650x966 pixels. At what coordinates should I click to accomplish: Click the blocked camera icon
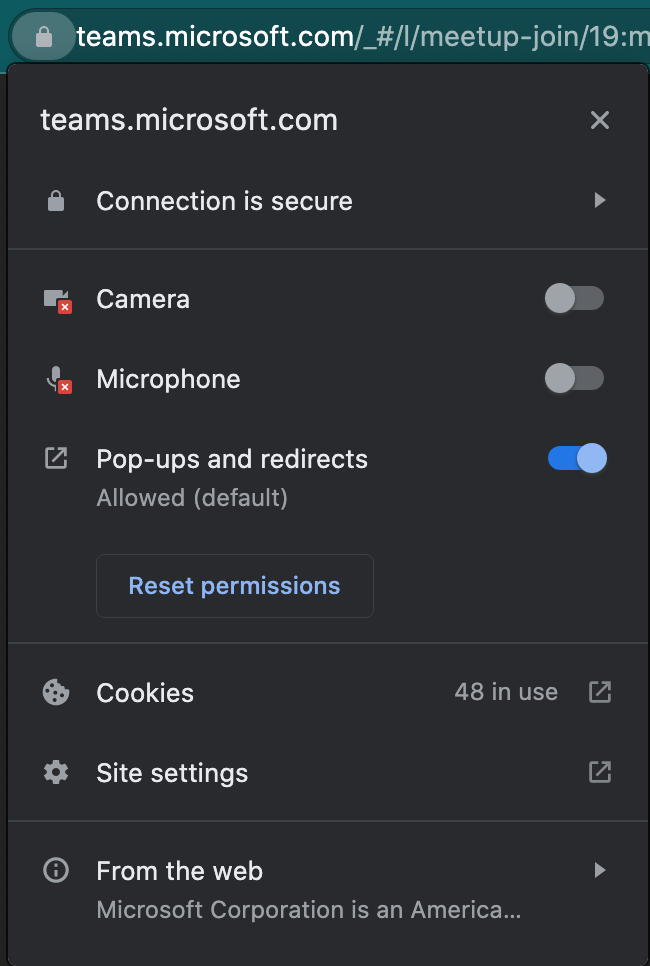coord(57,300)
